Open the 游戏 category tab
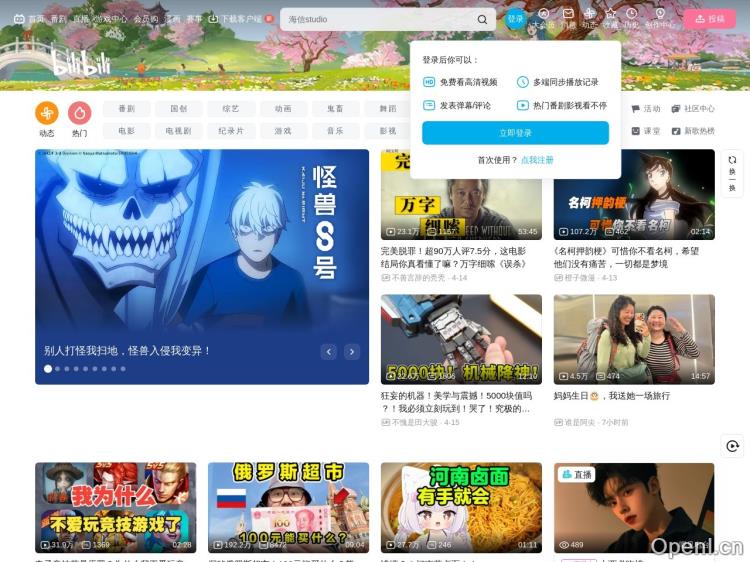 point(283,131)
